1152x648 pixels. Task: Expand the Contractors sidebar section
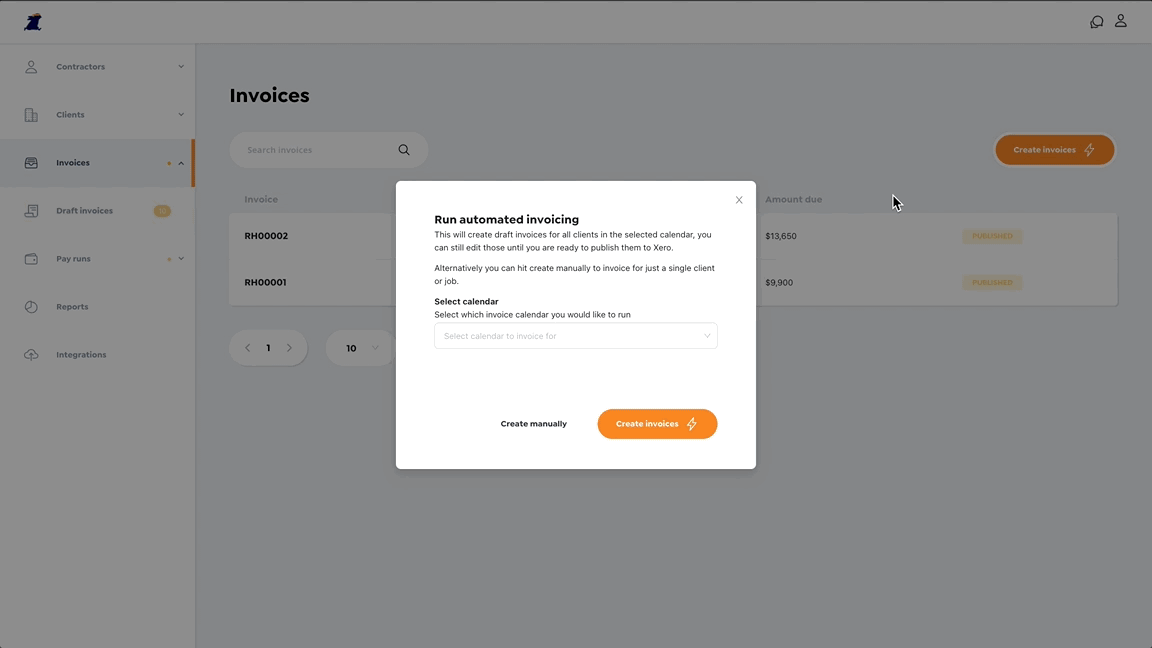click(x=181, y=67)
